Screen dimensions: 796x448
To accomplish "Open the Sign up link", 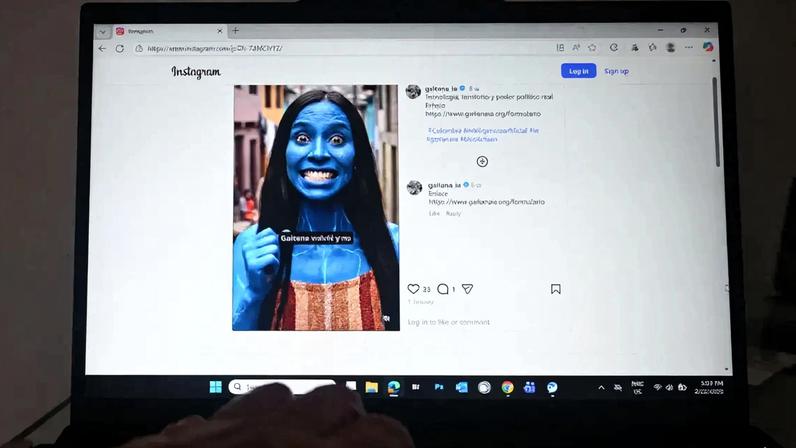I will [616, 71].
